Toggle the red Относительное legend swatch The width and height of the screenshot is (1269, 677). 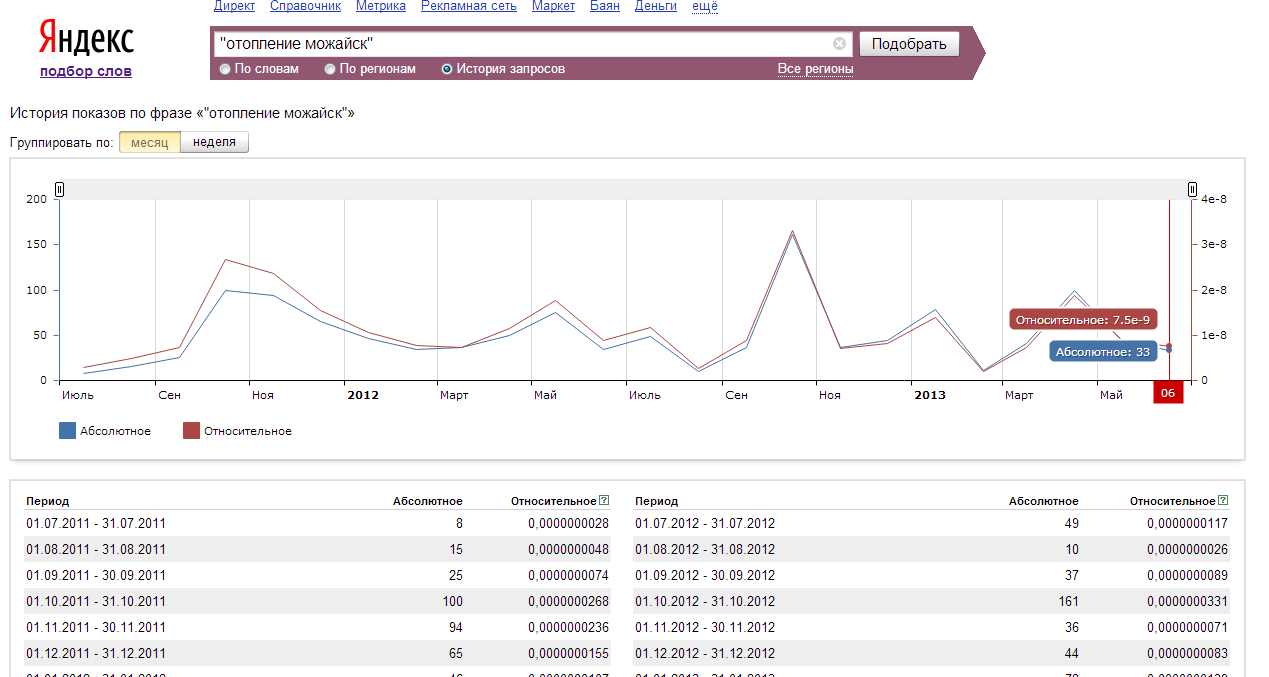pyautogui.click(x=191, y=431)
